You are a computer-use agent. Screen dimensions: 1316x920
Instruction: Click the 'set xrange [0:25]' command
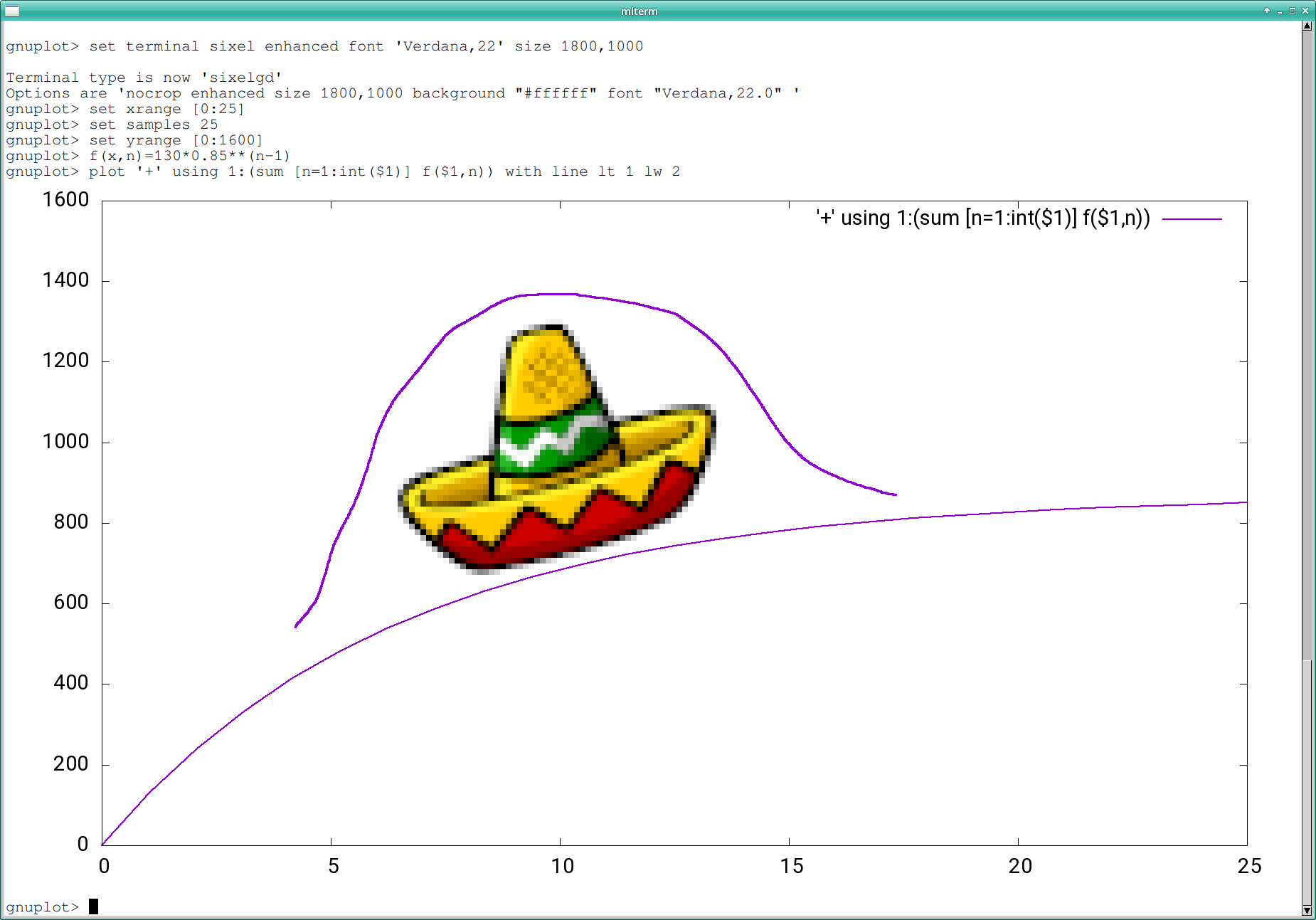[125, 109]
